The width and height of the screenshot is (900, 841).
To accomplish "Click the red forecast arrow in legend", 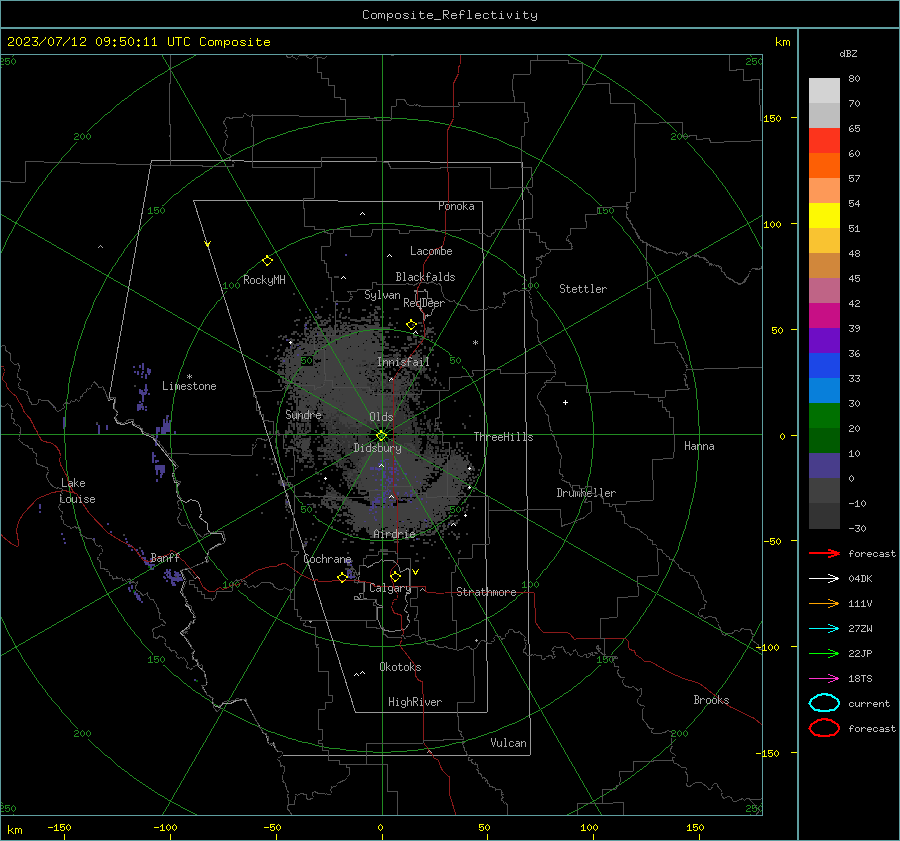I will pos(824,553).
